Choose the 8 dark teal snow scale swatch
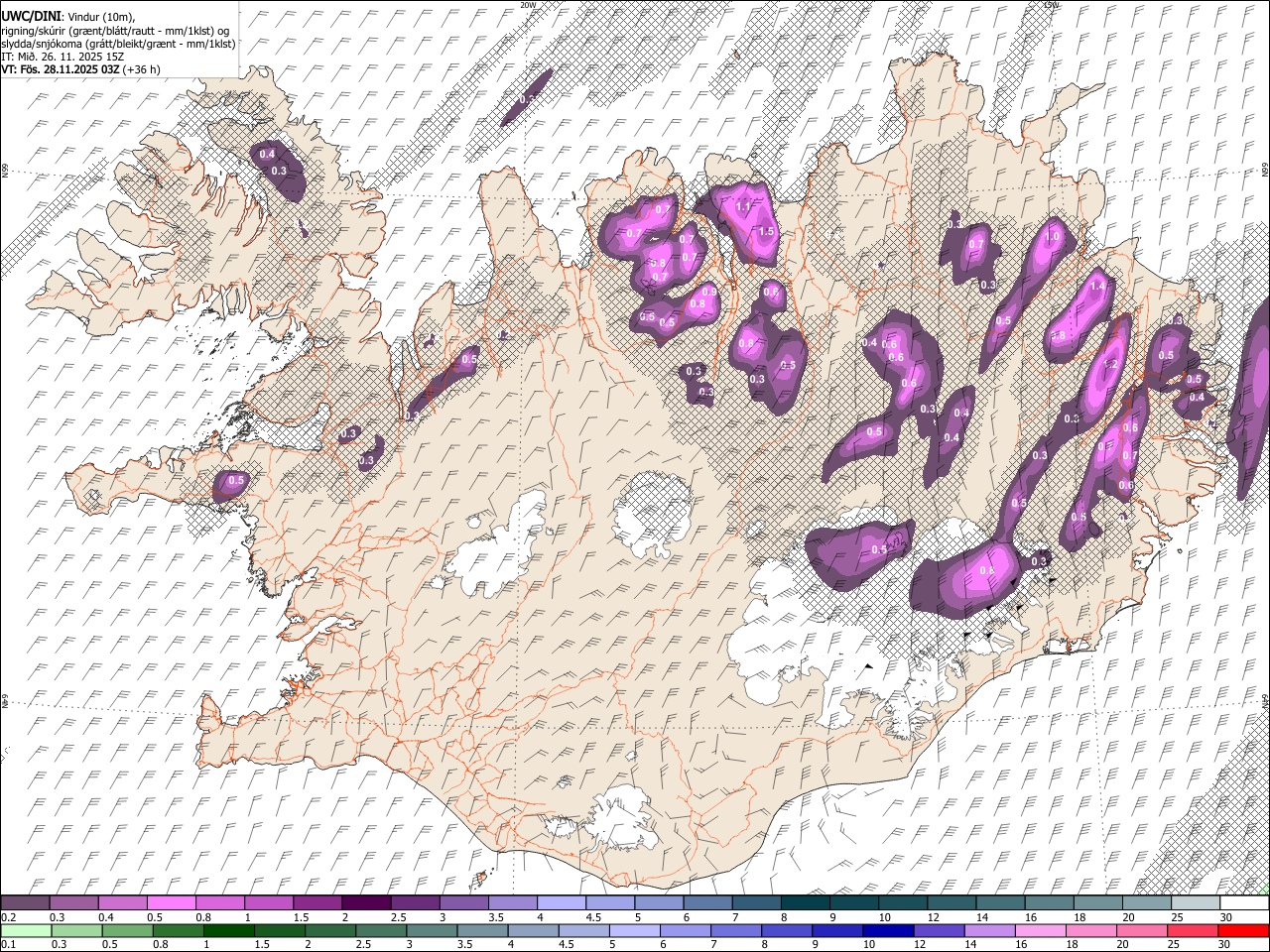Viewport: 1270px width, 952px height. click(x=806, y=903)
